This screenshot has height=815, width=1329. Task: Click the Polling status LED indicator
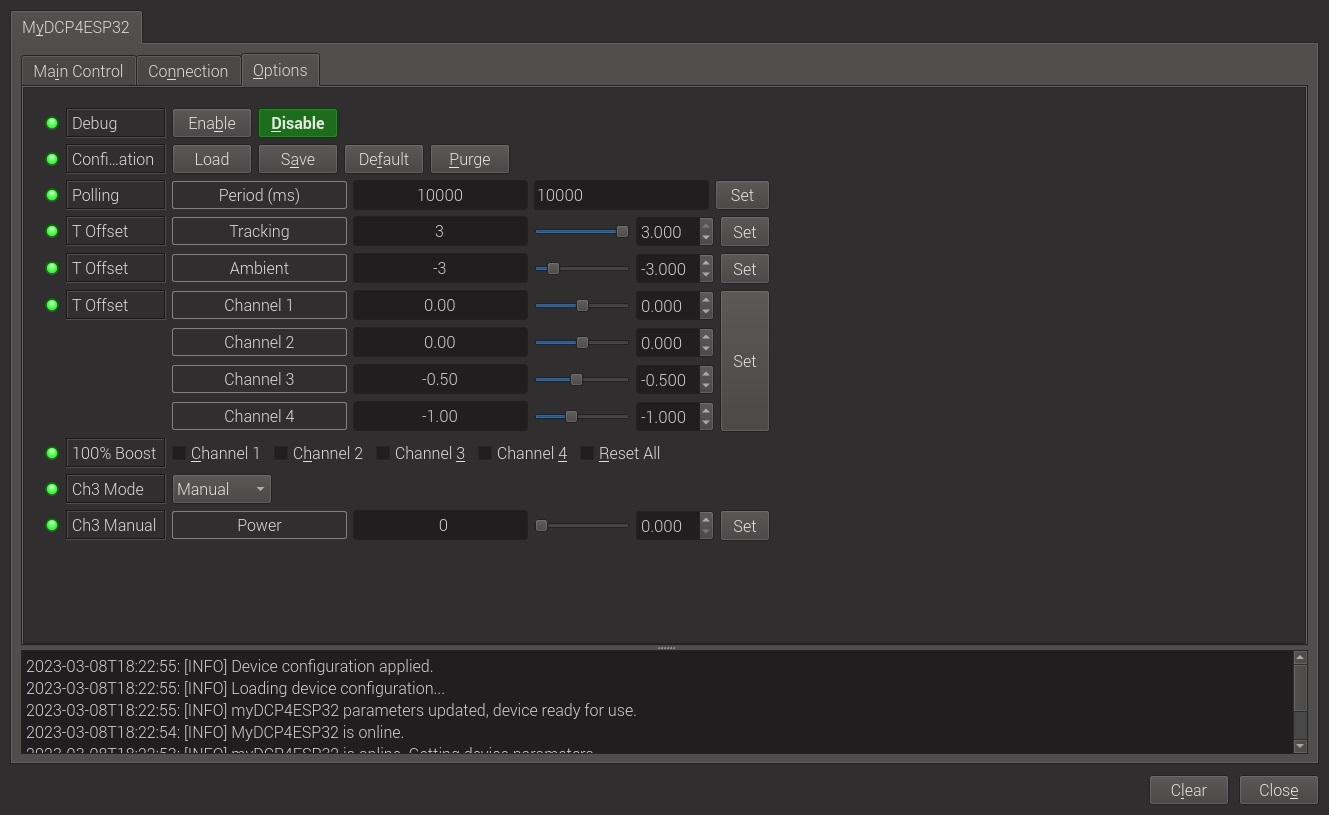pyautogui.click(x=52, y=195)
